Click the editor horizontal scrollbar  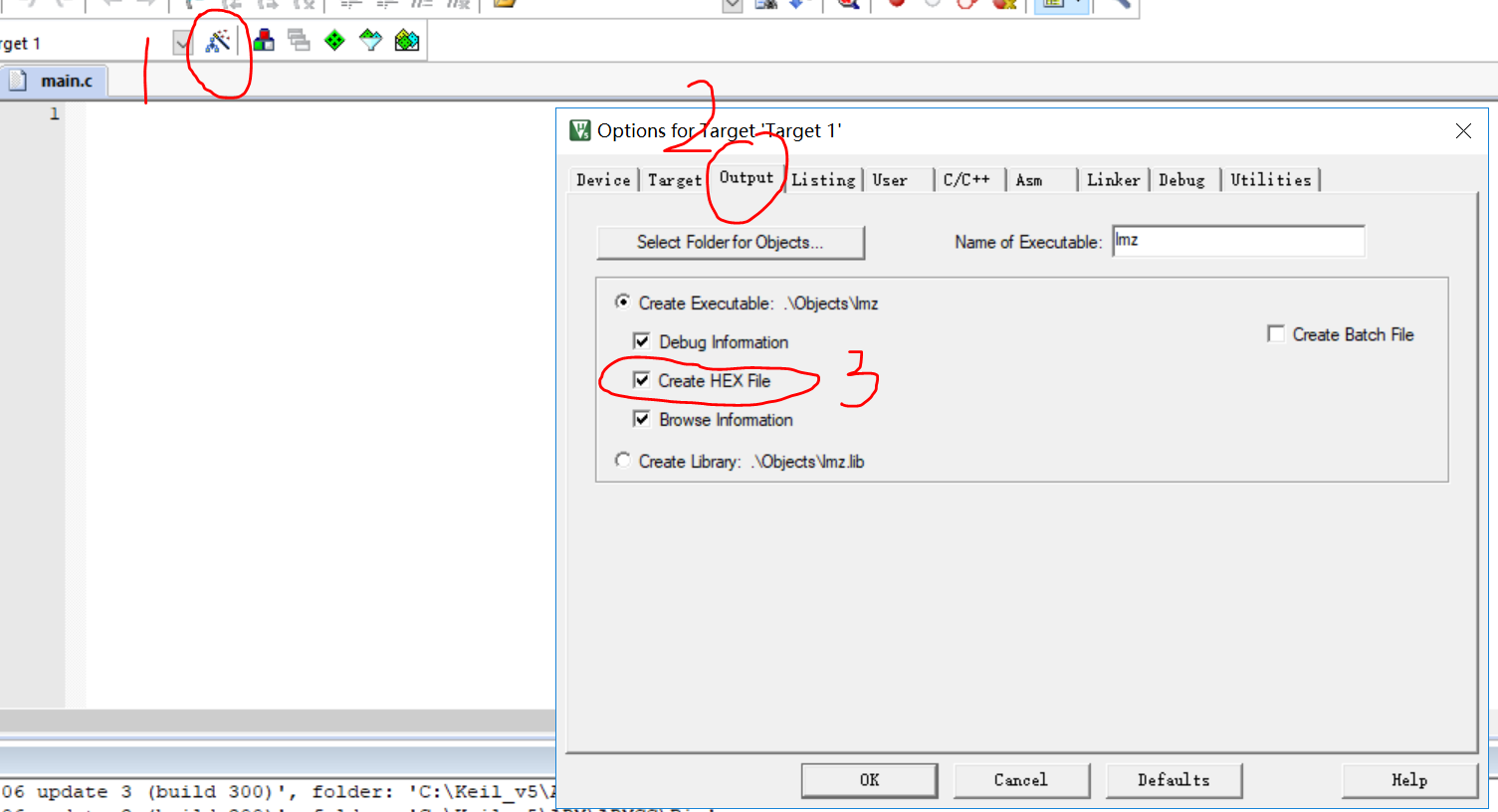[278, 719]
